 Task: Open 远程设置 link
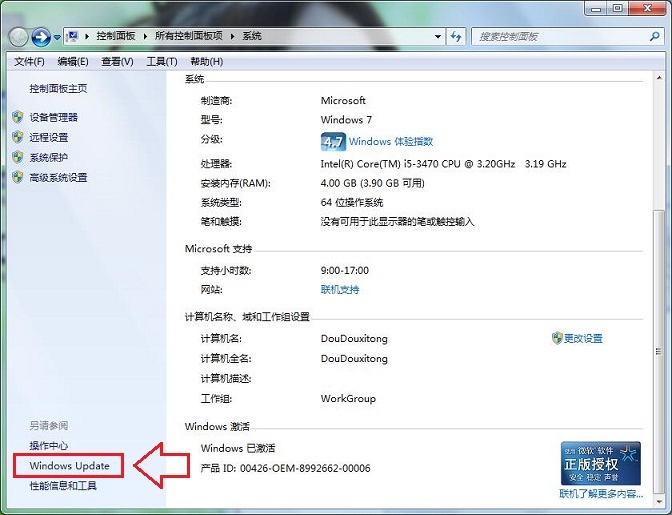(48, 137)
